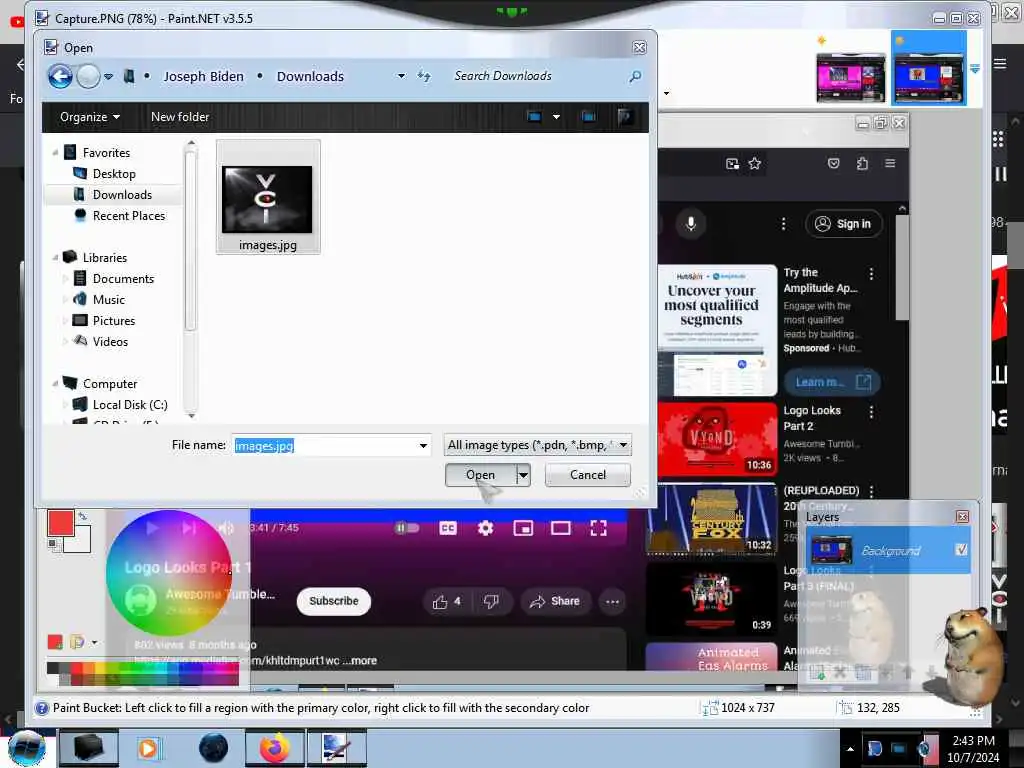The height and width of the screenshot is (768, 1024).
Task: Select the Background layer in Layers panel
Action: [x=888, y=551]
